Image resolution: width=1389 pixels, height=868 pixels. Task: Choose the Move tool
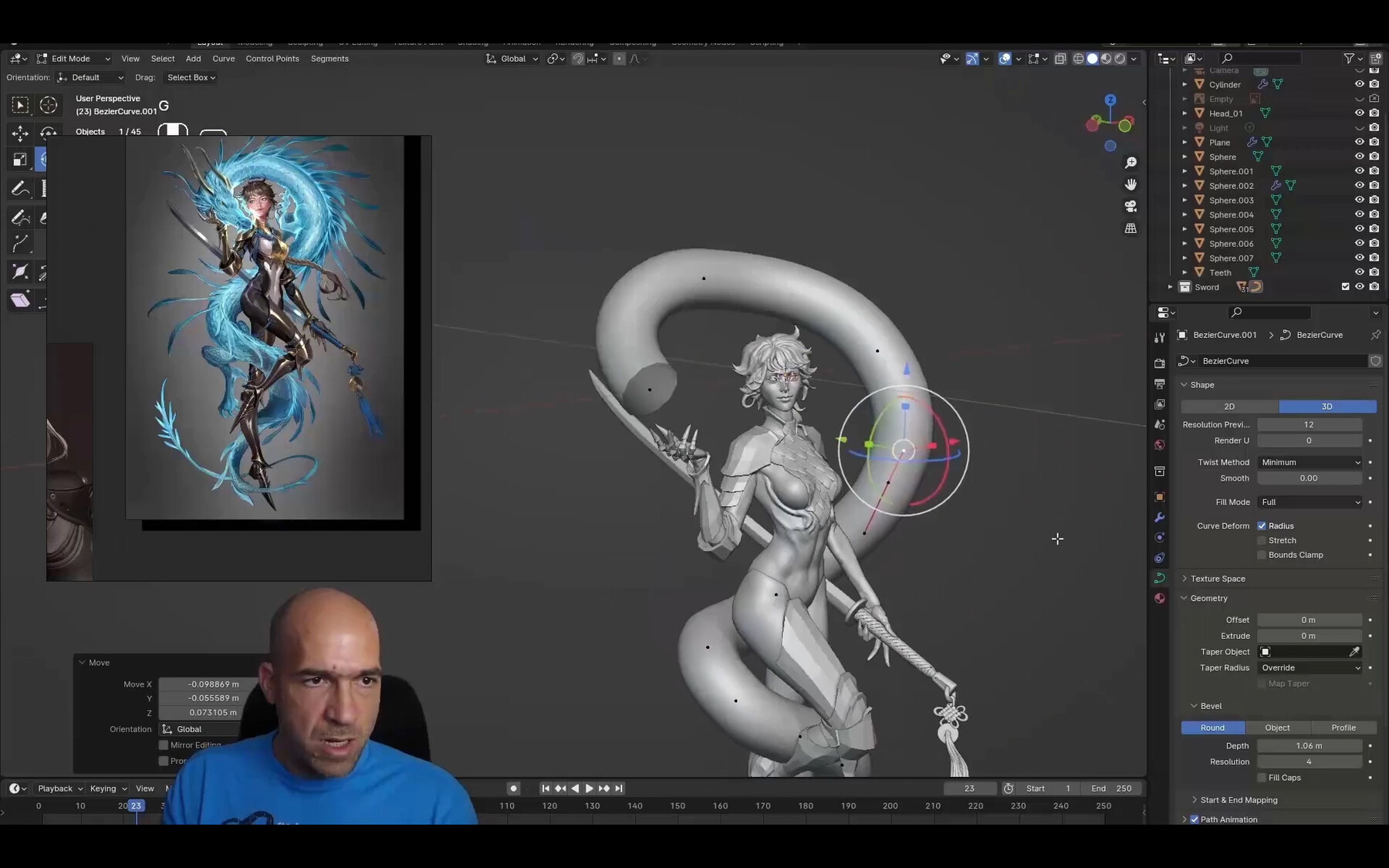[x=21, y=133]
